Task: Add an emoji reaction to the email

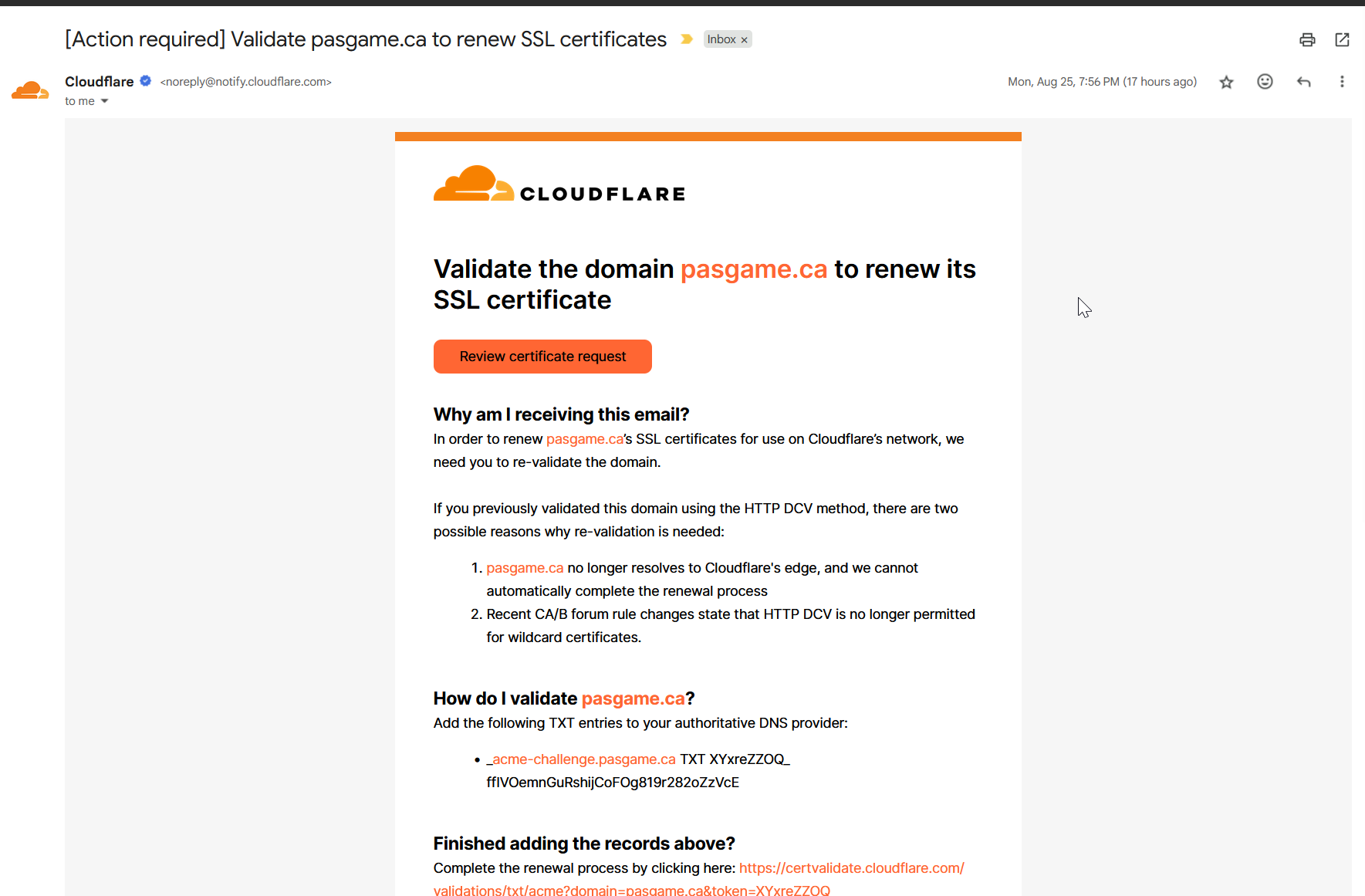Action: pos(1265,82)
